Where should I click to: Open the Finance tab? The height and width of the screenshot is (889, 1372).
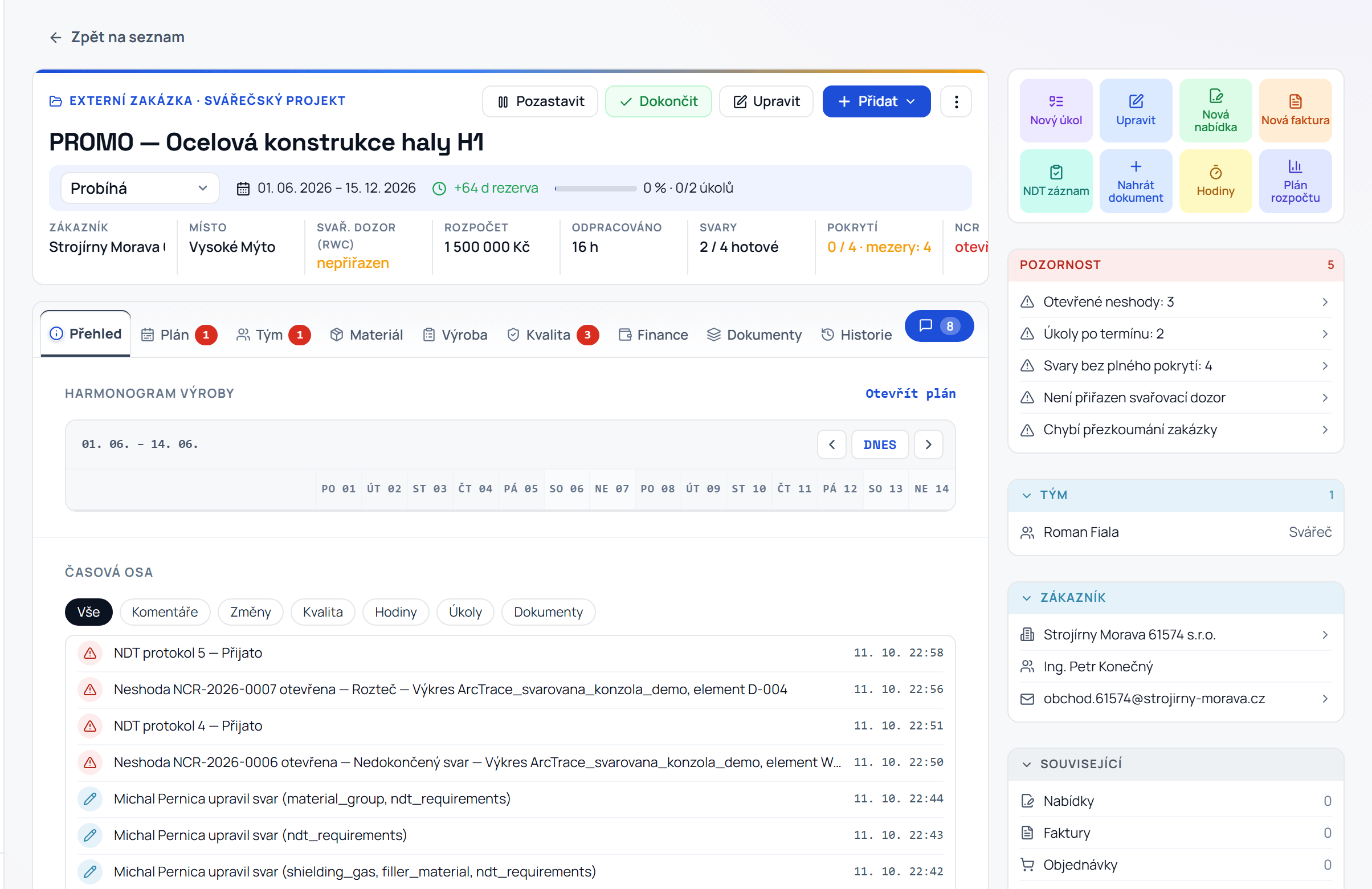click(x=652, y=335)
